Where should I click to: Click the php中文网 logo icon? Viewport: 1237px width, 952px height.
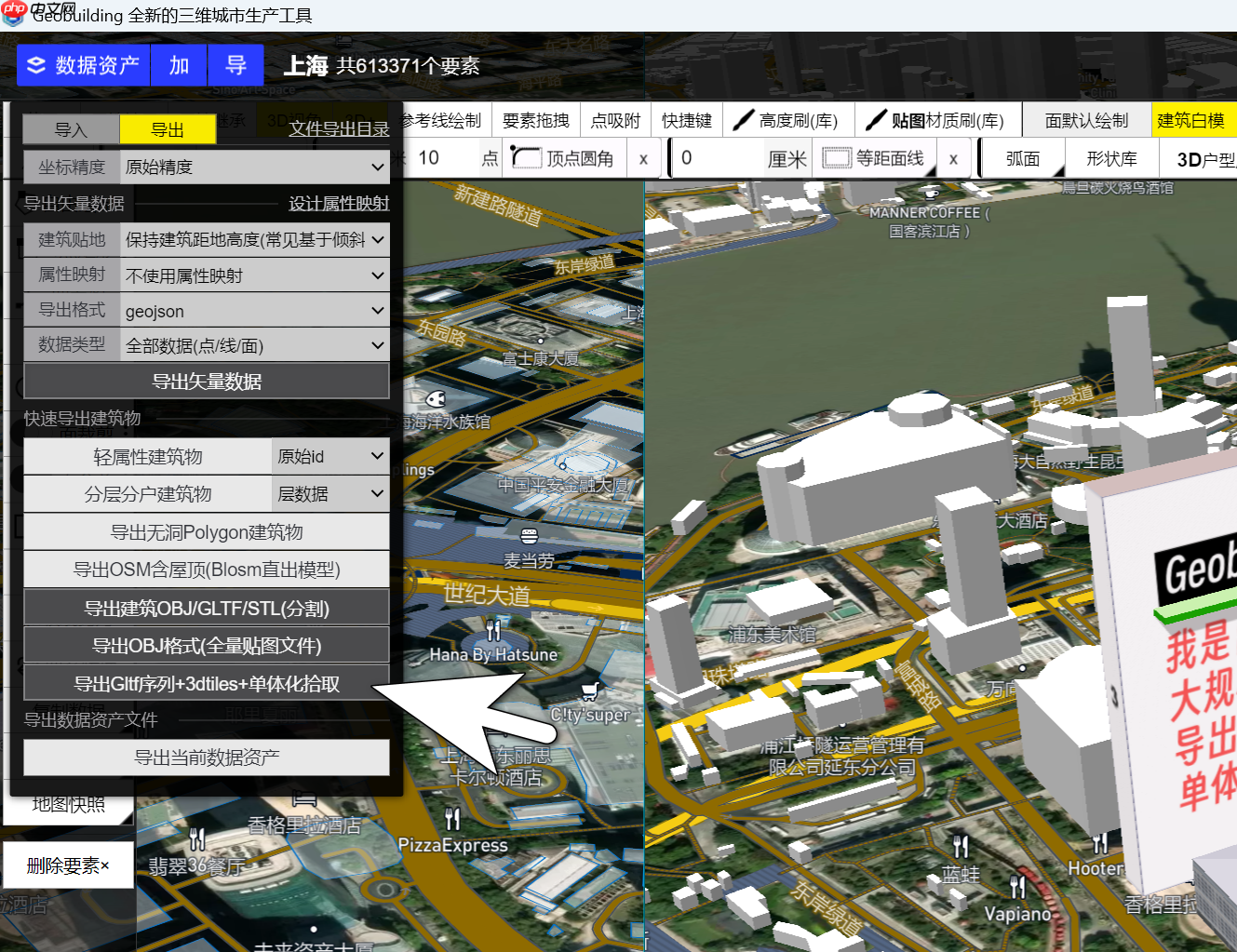tap(12, 15)
